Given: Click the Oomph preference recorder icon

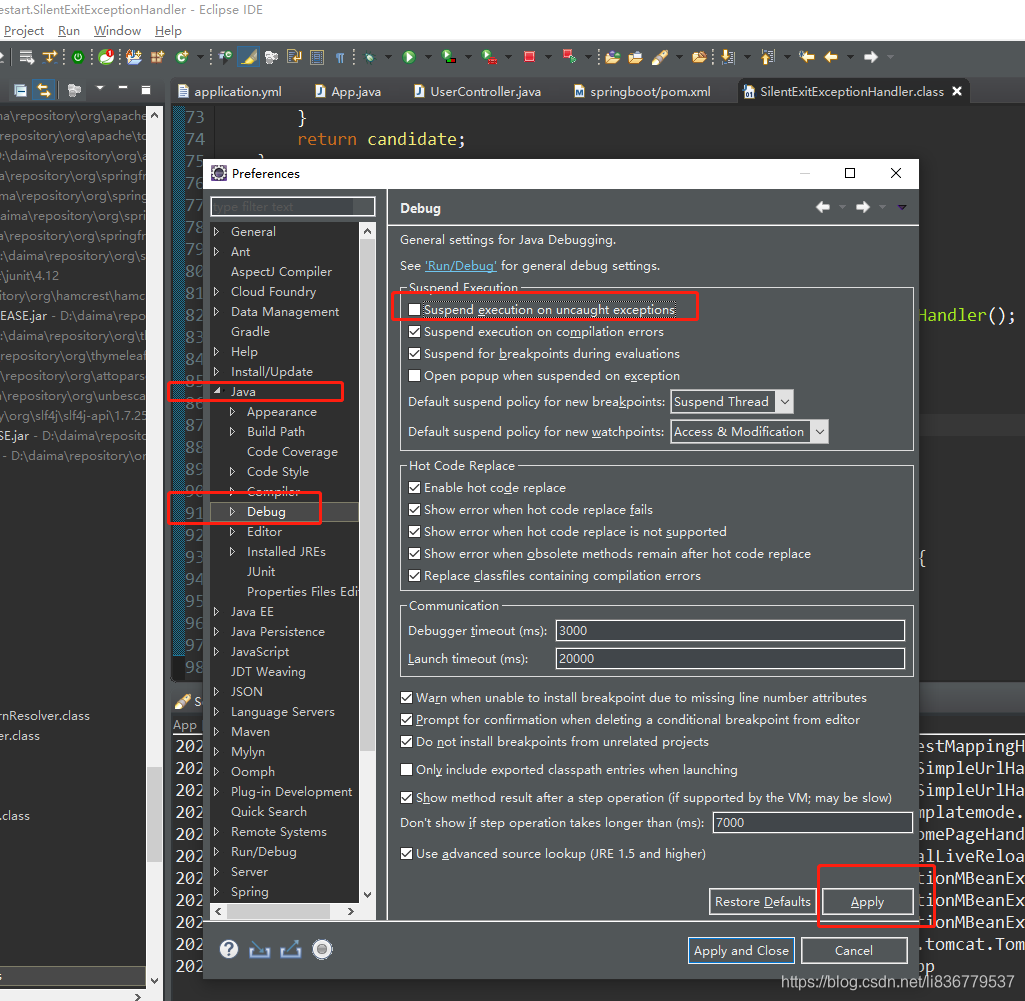Looking at the screenshot, I should click(x=322, y=949).
